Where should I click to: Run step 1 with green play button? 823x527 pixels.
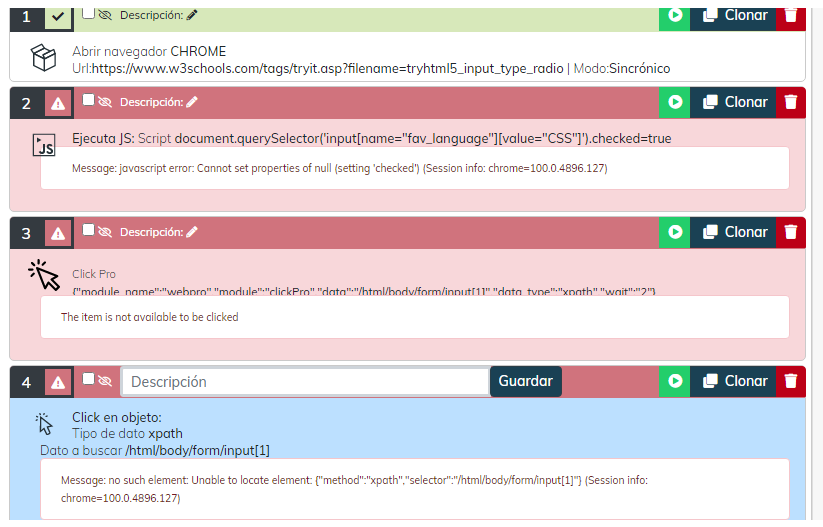675,16
